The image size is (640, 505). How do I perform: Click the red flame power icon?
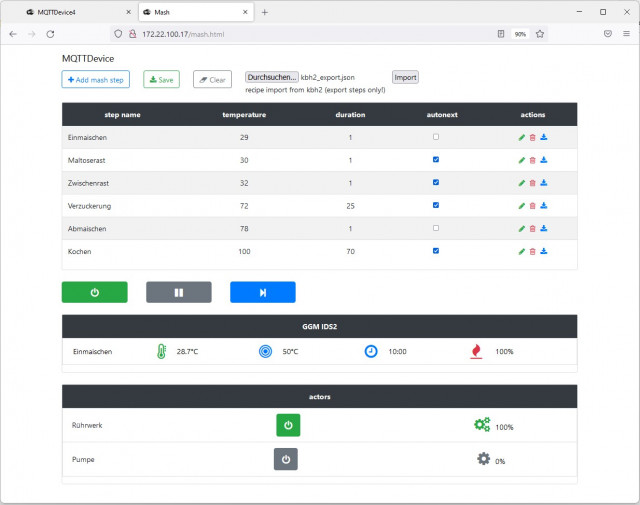click(x=476, y=351)
